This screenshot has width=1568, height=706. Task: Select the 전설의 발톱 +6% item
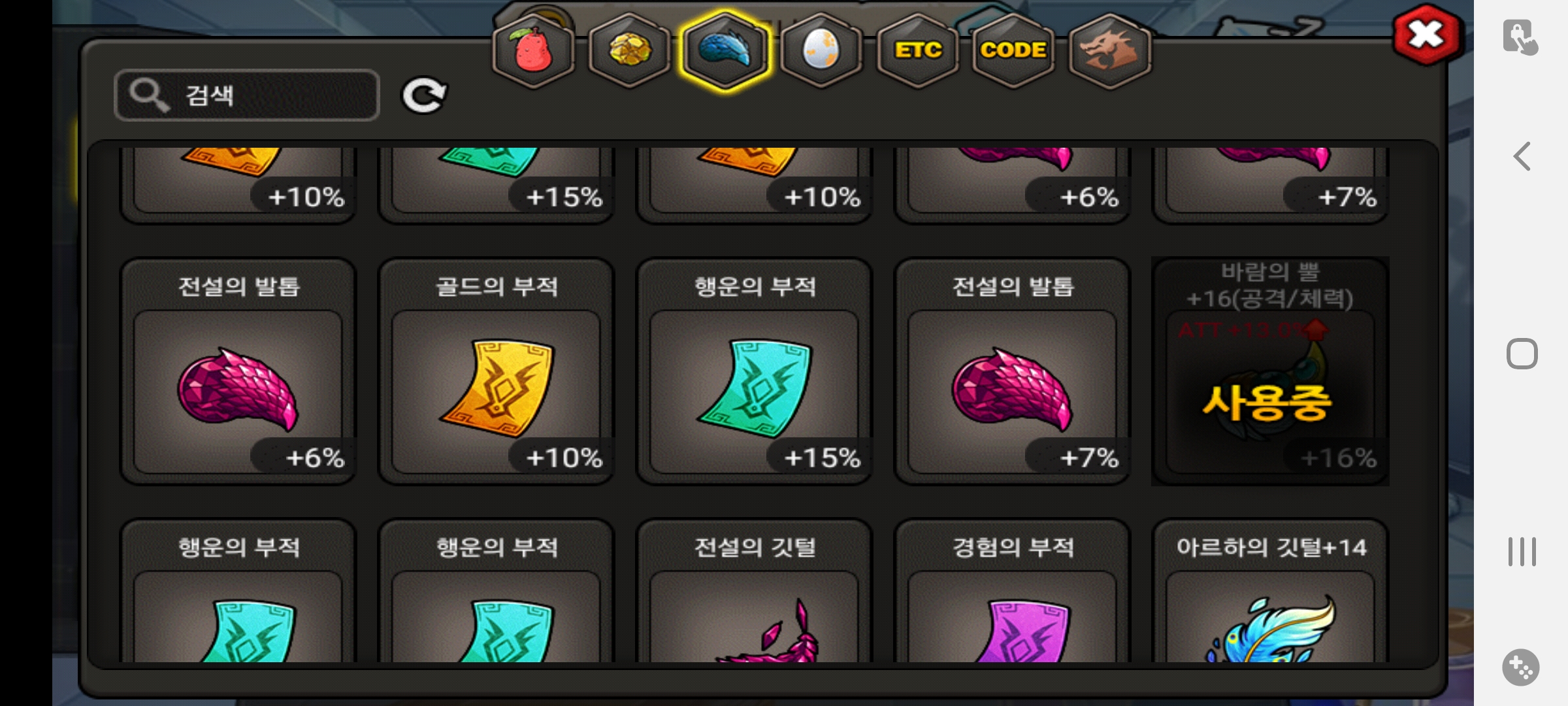238,371
